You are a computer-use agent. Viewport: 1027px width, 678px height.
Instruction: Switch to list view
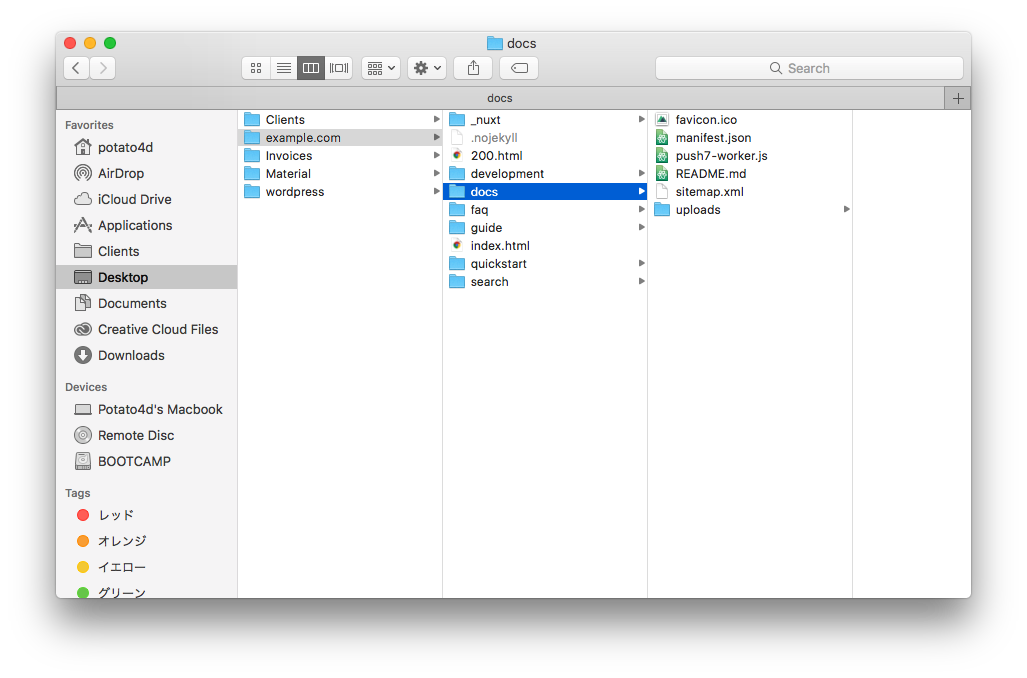[x=284, y=68]
